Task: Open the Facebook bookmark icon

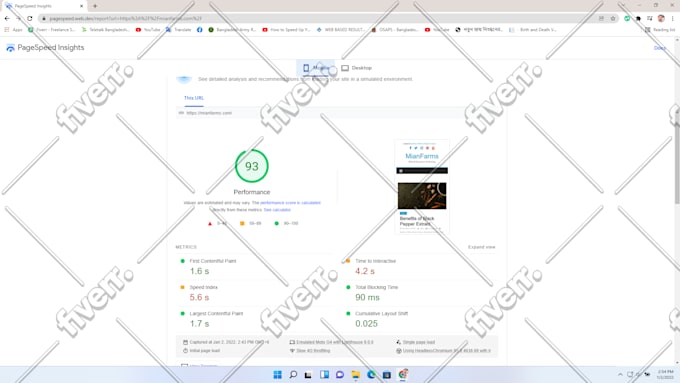Action: 199,30
